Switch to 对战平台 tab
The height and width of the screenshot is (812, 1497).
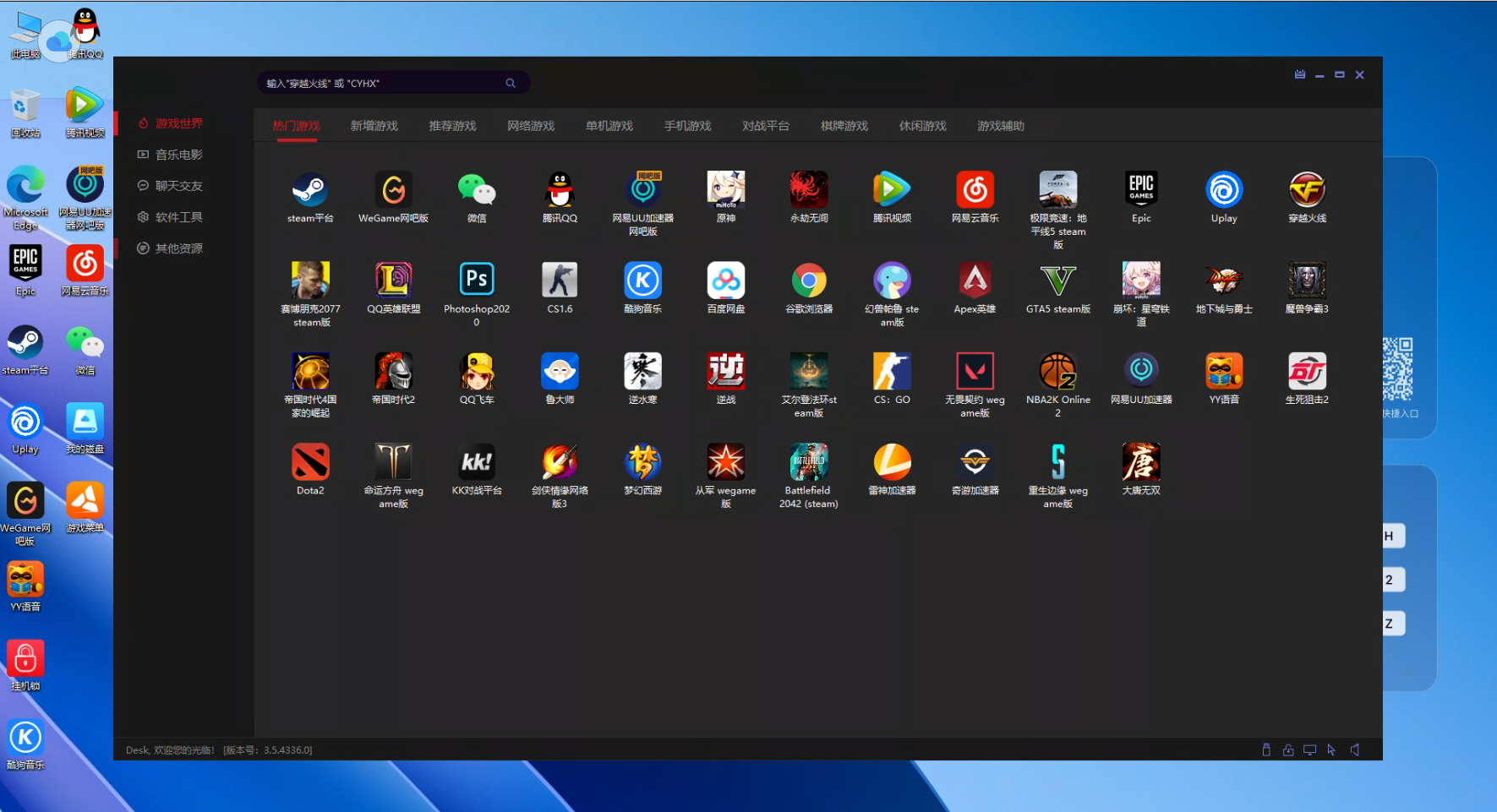pyautogui.click(x=766, y=126)
